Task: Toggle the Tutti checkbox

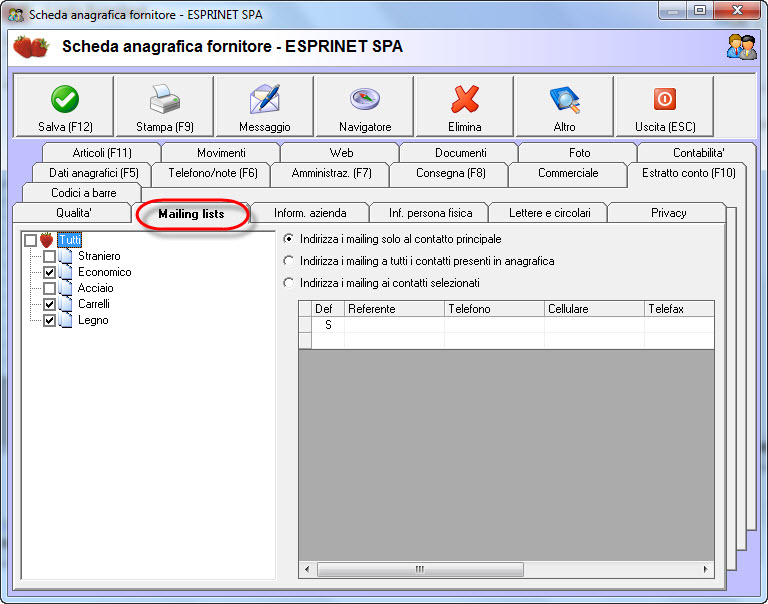Action: pyautogui.click(x=30, y=240)
